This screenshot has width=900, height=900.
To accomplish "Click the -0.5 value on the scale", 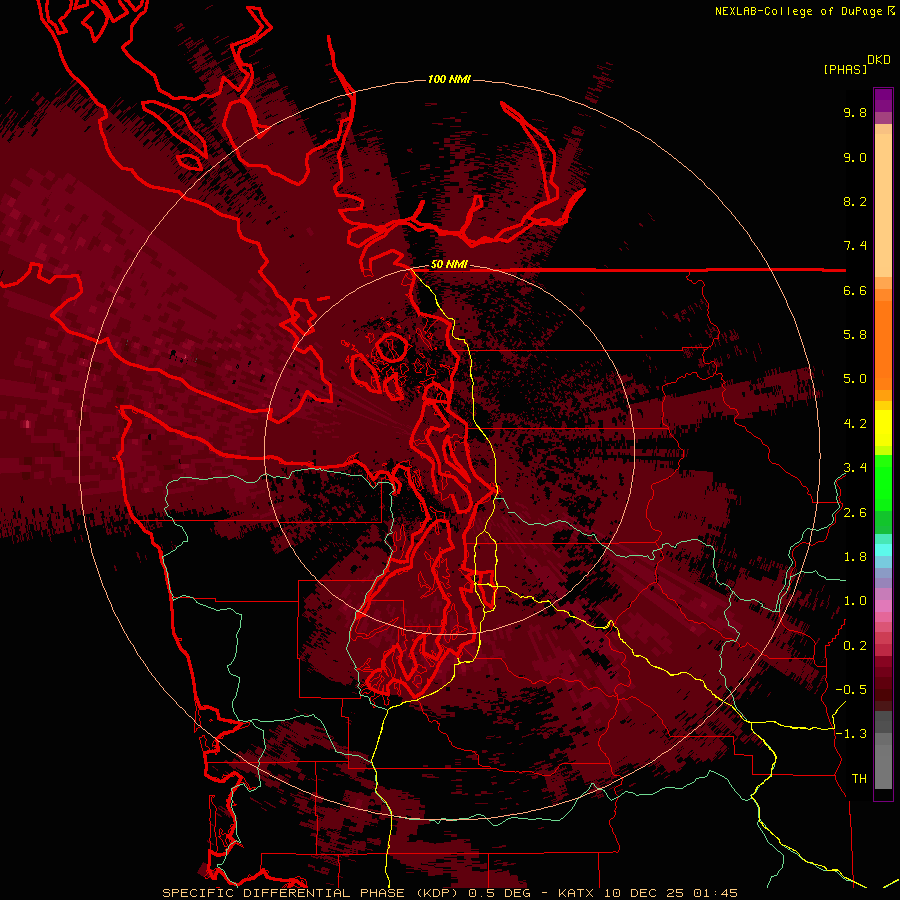I will [x=851, y=690].
